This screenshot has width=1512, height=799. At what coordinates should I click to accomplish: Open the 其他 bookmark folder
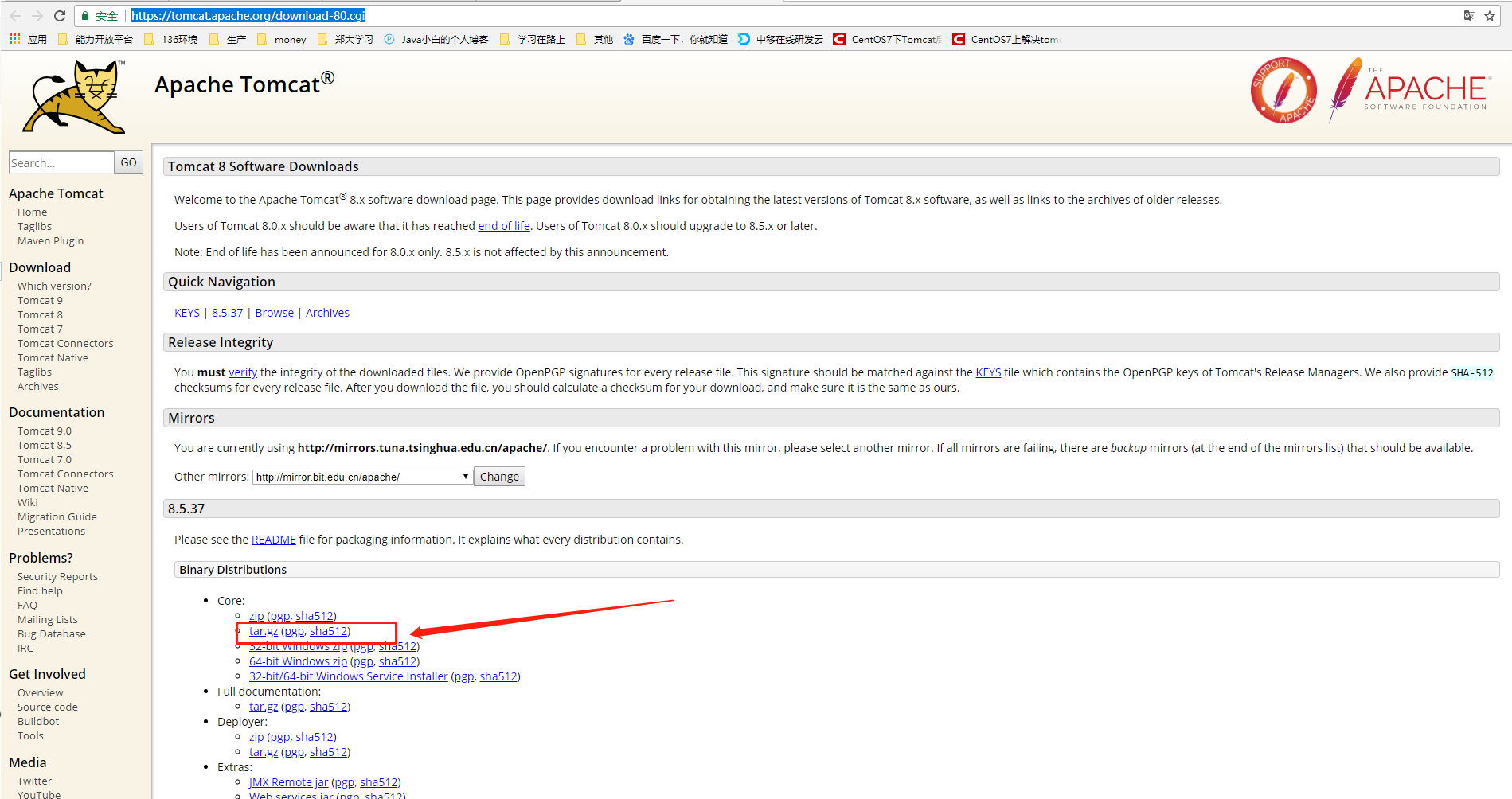pos(595,39)
